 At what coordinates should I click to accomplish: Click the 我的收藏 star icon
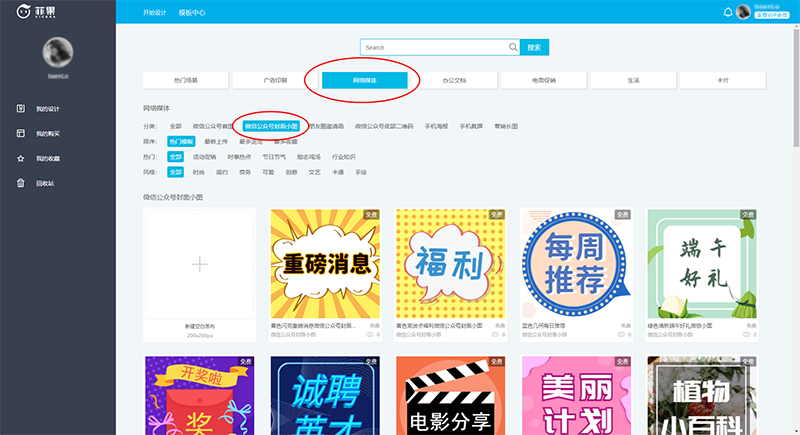(x=20, y=158)
